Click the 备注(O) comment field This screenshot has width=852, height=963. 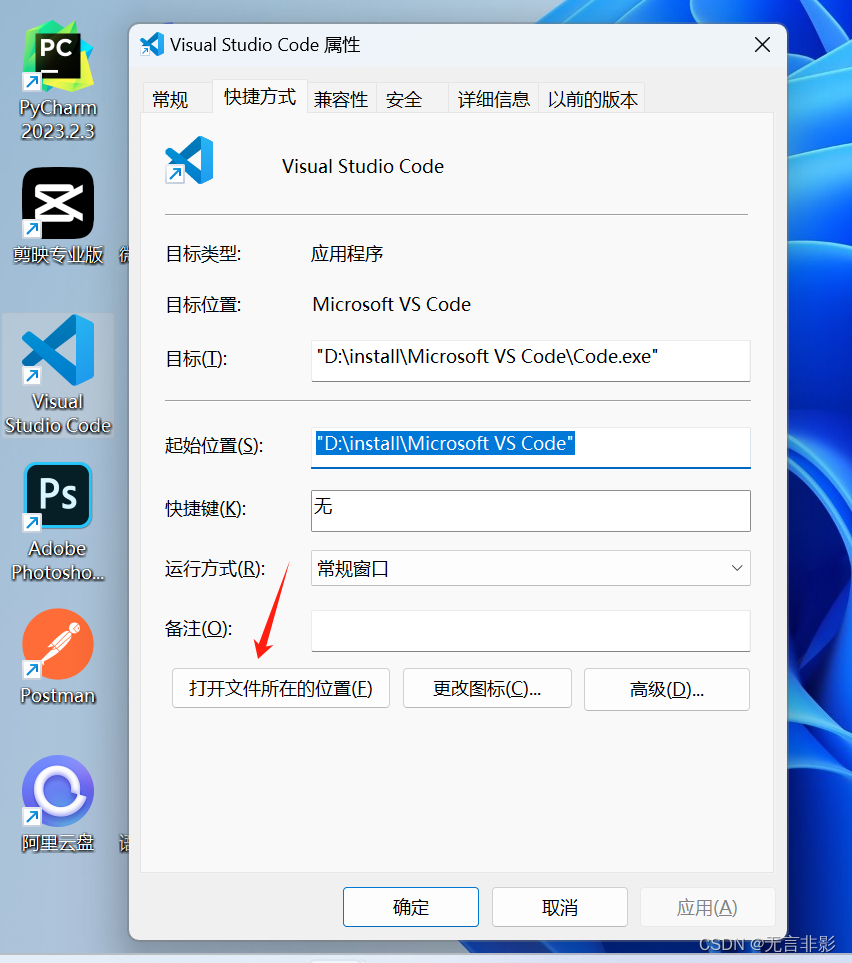tap(531, 631)
